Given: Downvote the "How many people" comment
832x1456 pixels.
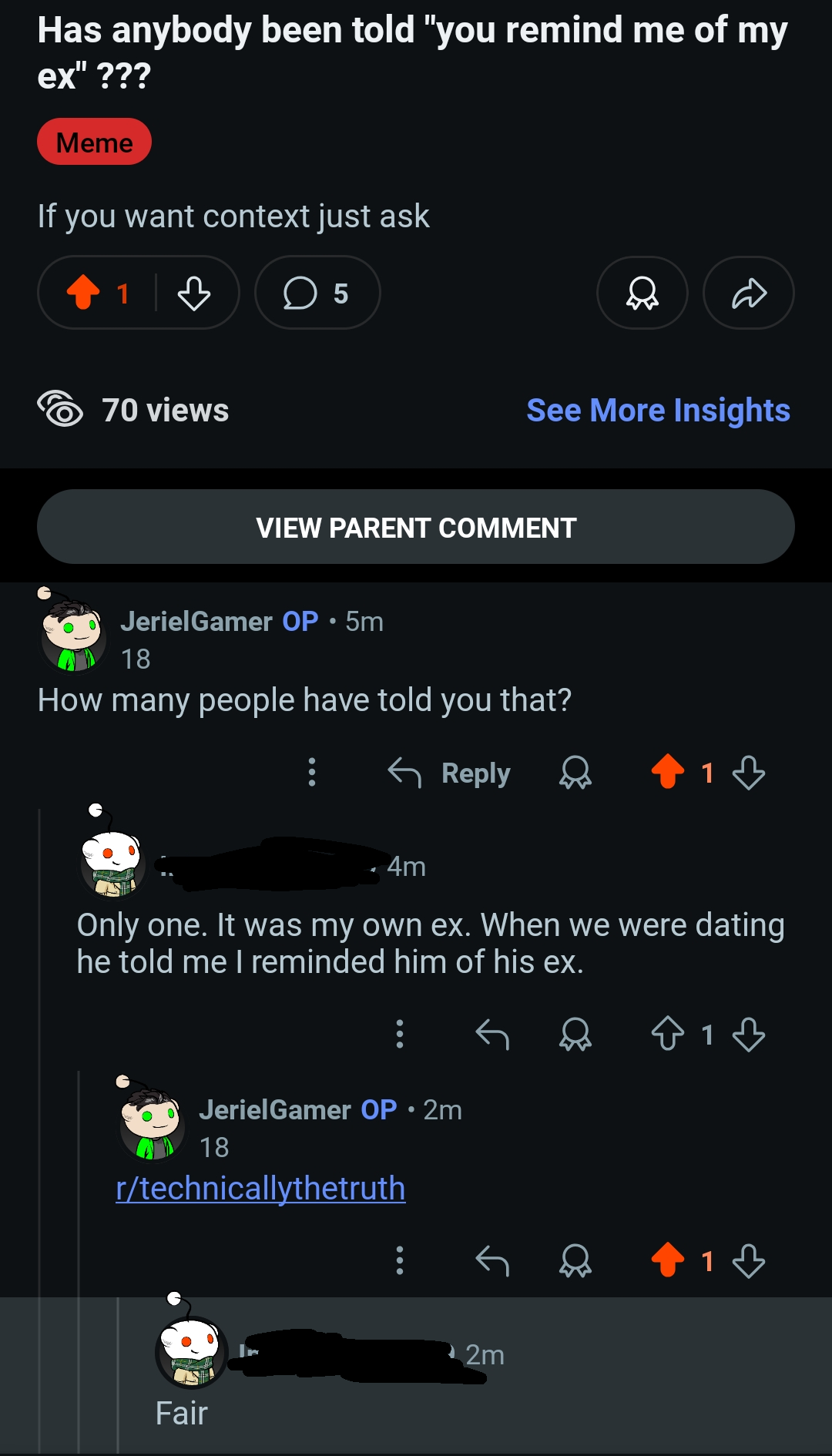Looking at the screenshot, I should [x=749, y=773].
